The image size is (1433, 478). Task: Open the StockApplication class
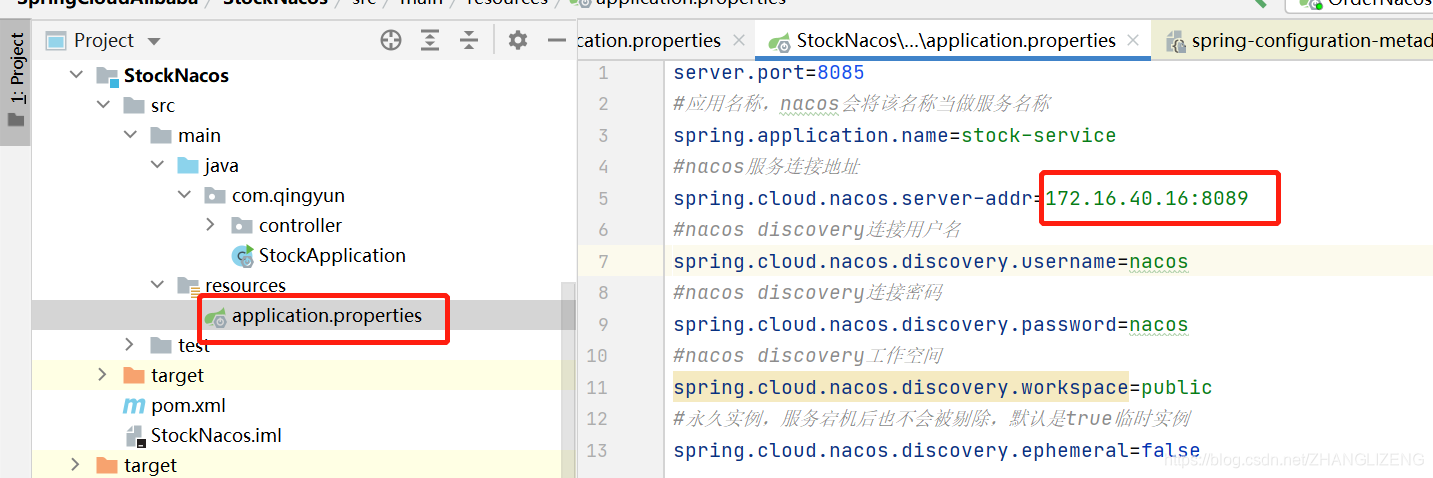pyautogui.click(x=332, y=256)
